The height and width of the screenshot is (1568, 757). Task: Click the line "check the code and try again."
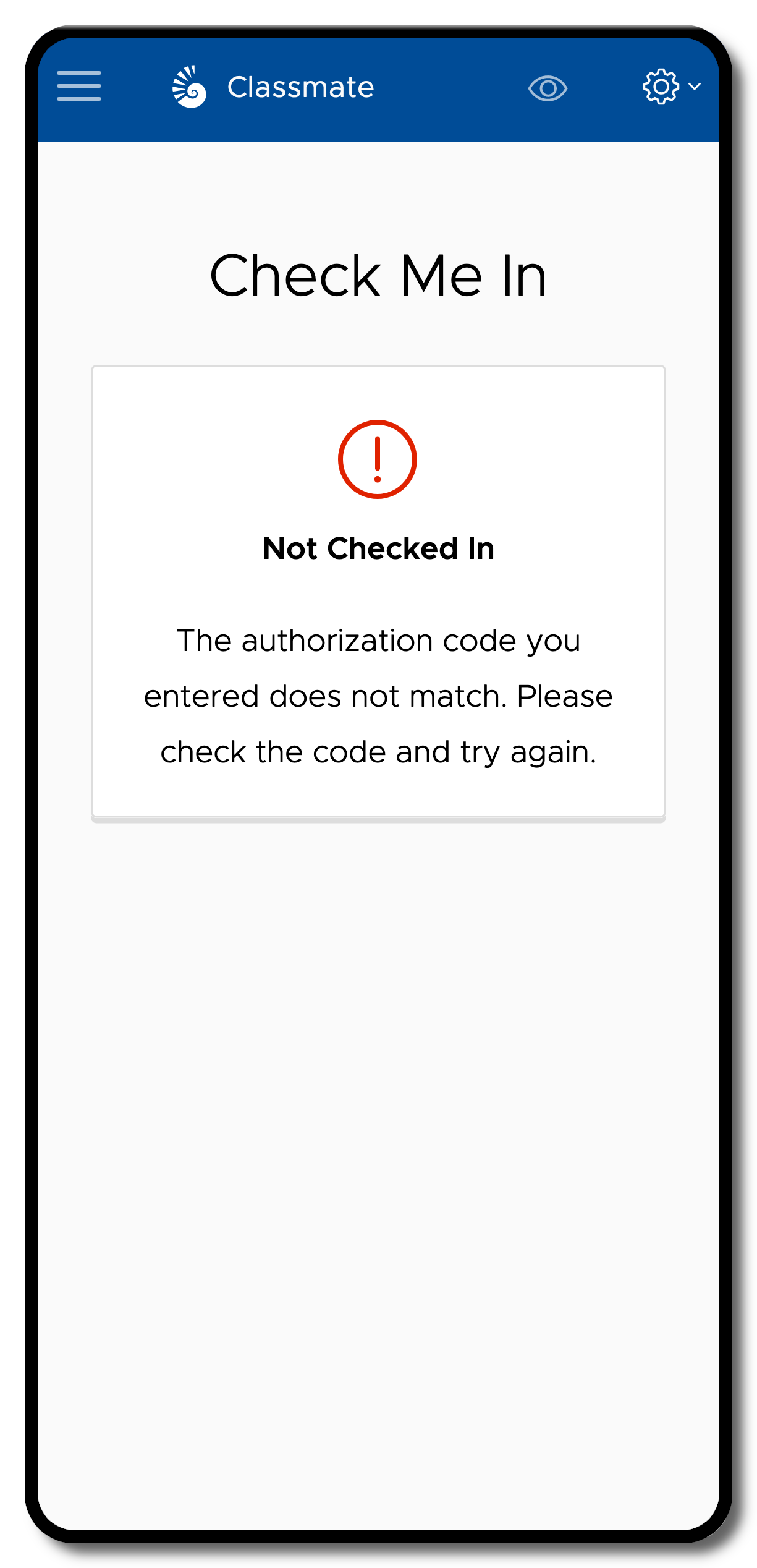point(378,752)
